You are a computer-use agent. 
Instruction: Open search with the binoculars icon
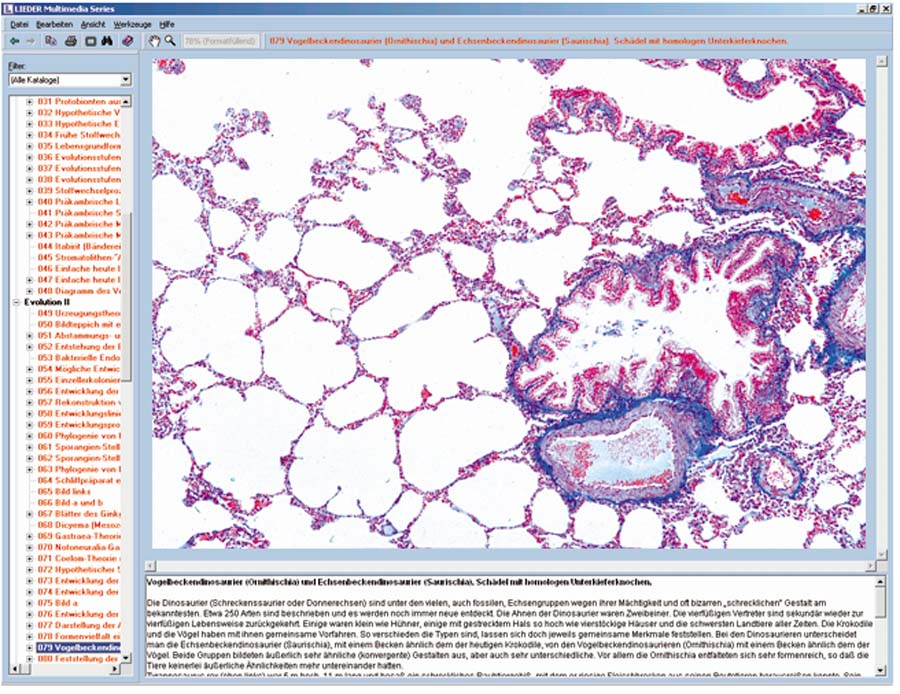point(106,41)
